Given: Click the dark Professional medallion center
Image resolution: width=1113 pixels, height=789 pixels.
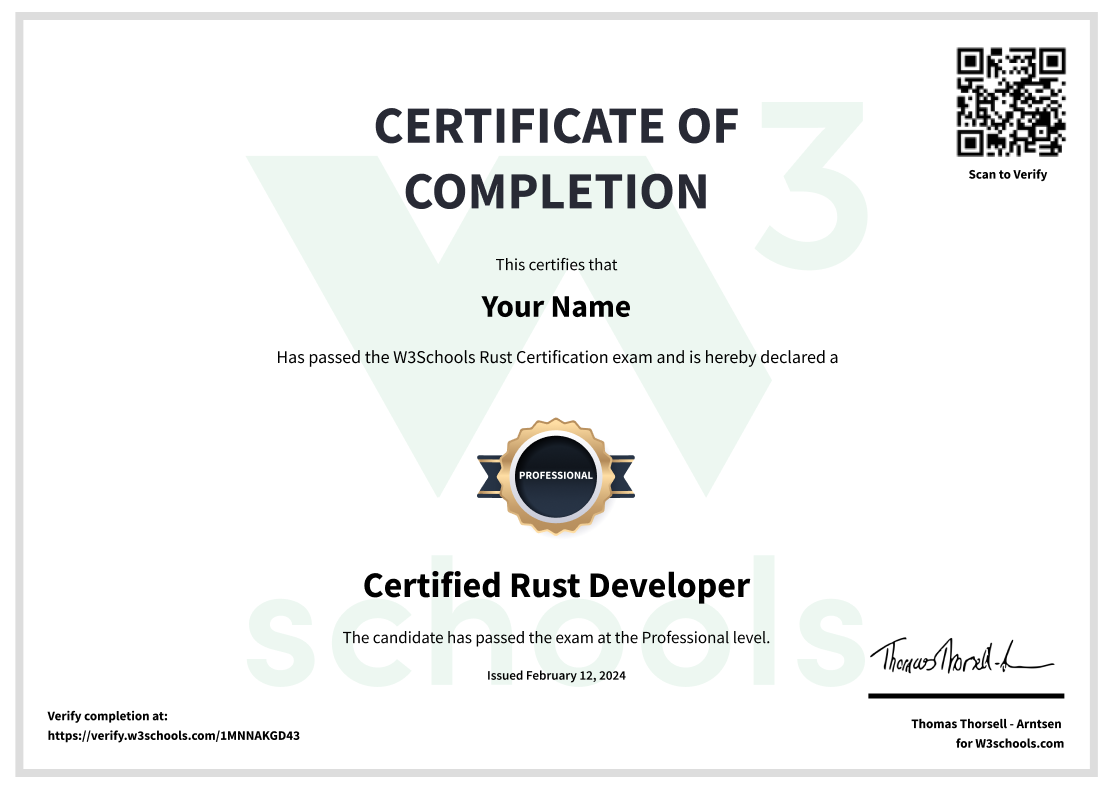Looking at the screenshot, I should (557, 476).
